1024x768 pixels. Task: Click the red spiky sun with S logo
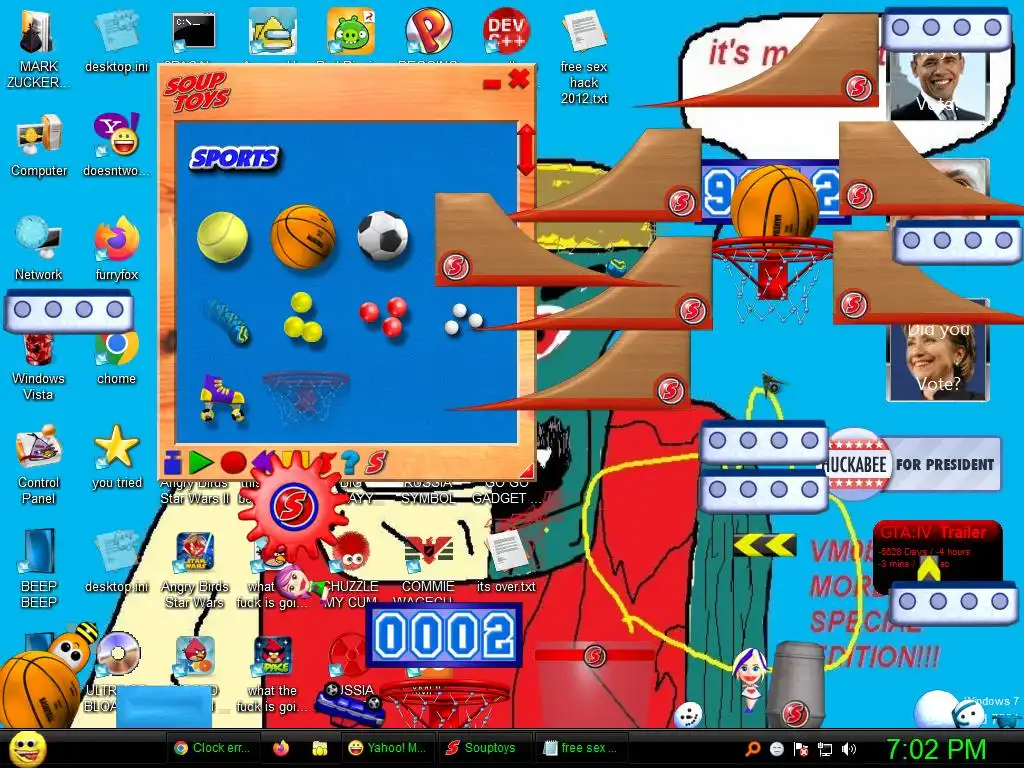point(294,505)
